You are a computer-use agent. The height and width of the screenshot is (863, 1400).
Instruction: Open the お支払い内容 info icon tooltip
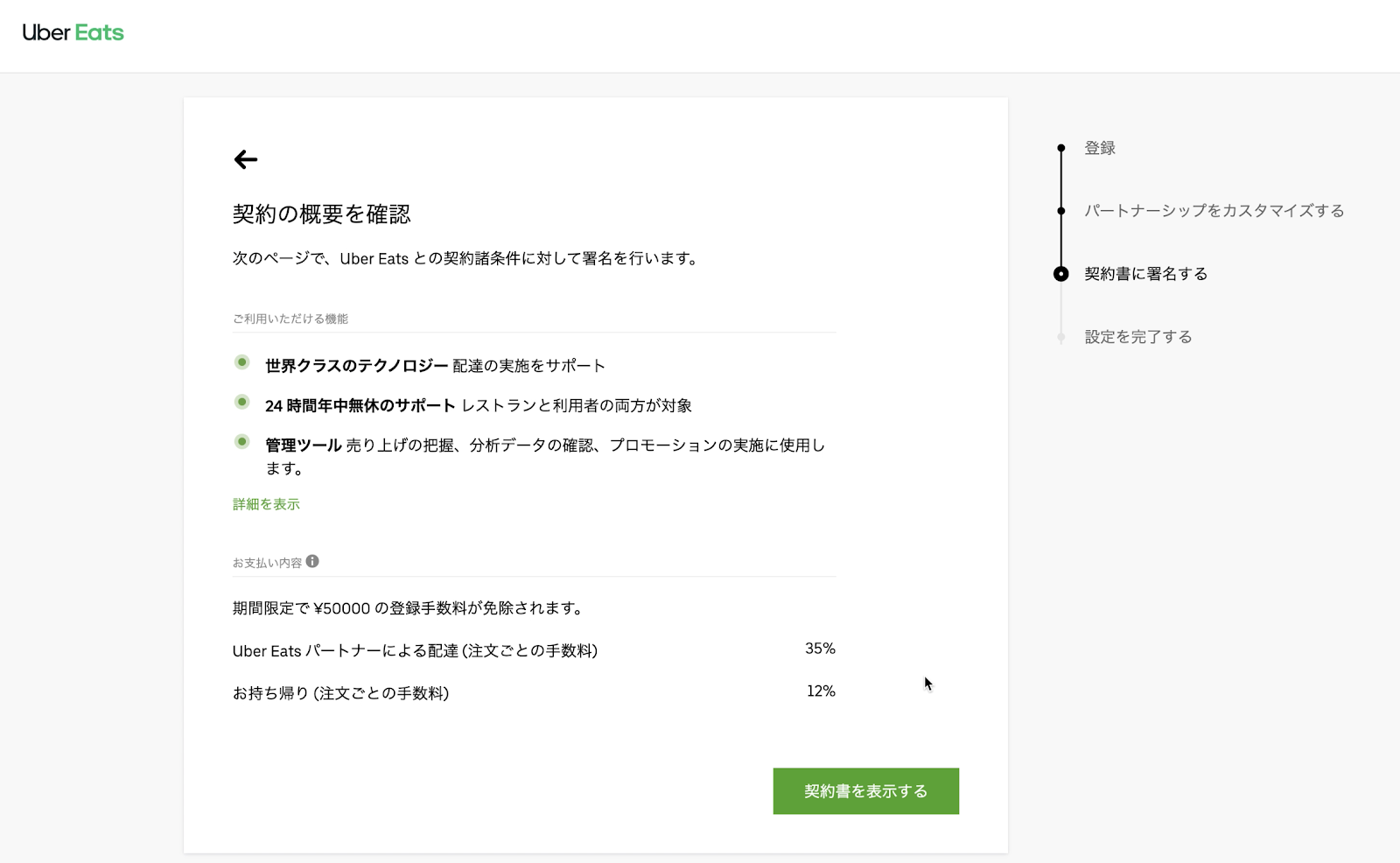314,562
